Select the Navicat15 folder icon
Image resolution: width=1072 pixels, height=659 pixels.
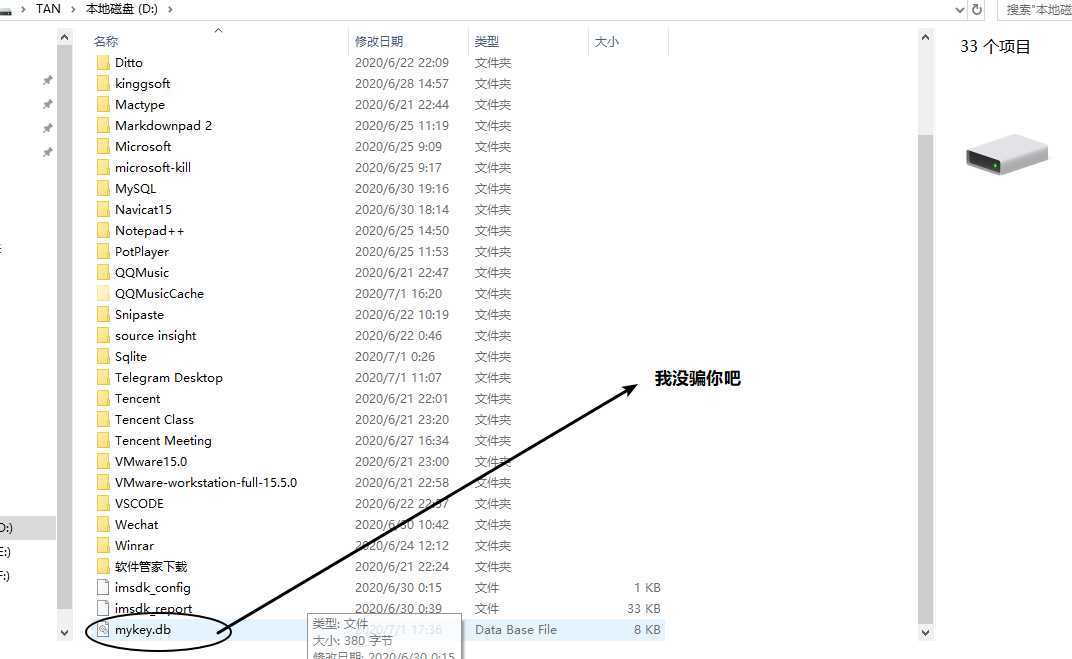[x=103, y=209]
